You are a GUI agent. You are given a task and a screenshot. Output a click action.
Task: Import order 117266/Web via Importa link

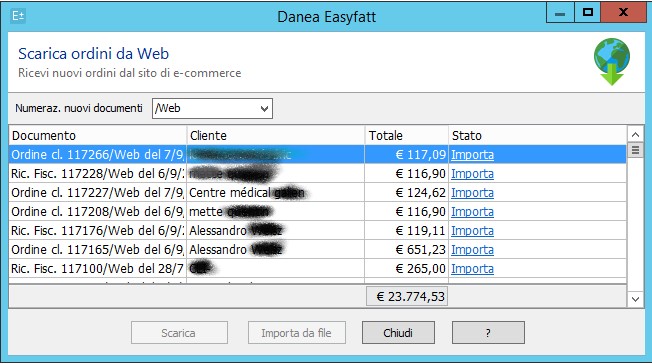tap(472, 155)
